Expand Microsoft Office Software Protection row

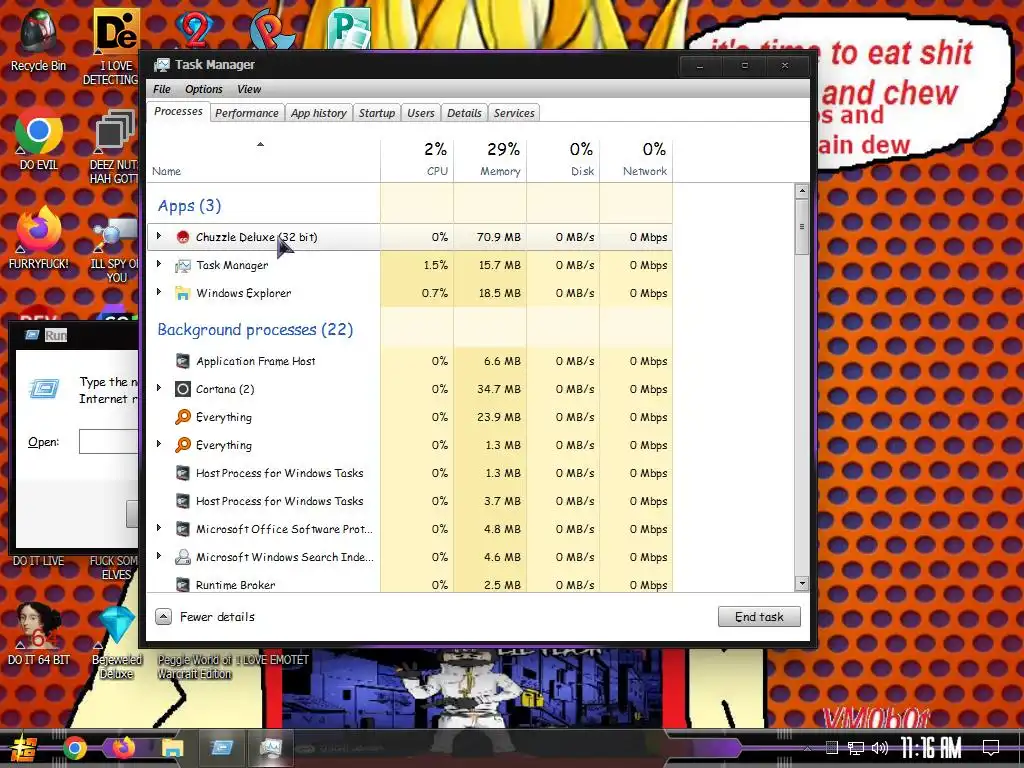click(159, 528)
